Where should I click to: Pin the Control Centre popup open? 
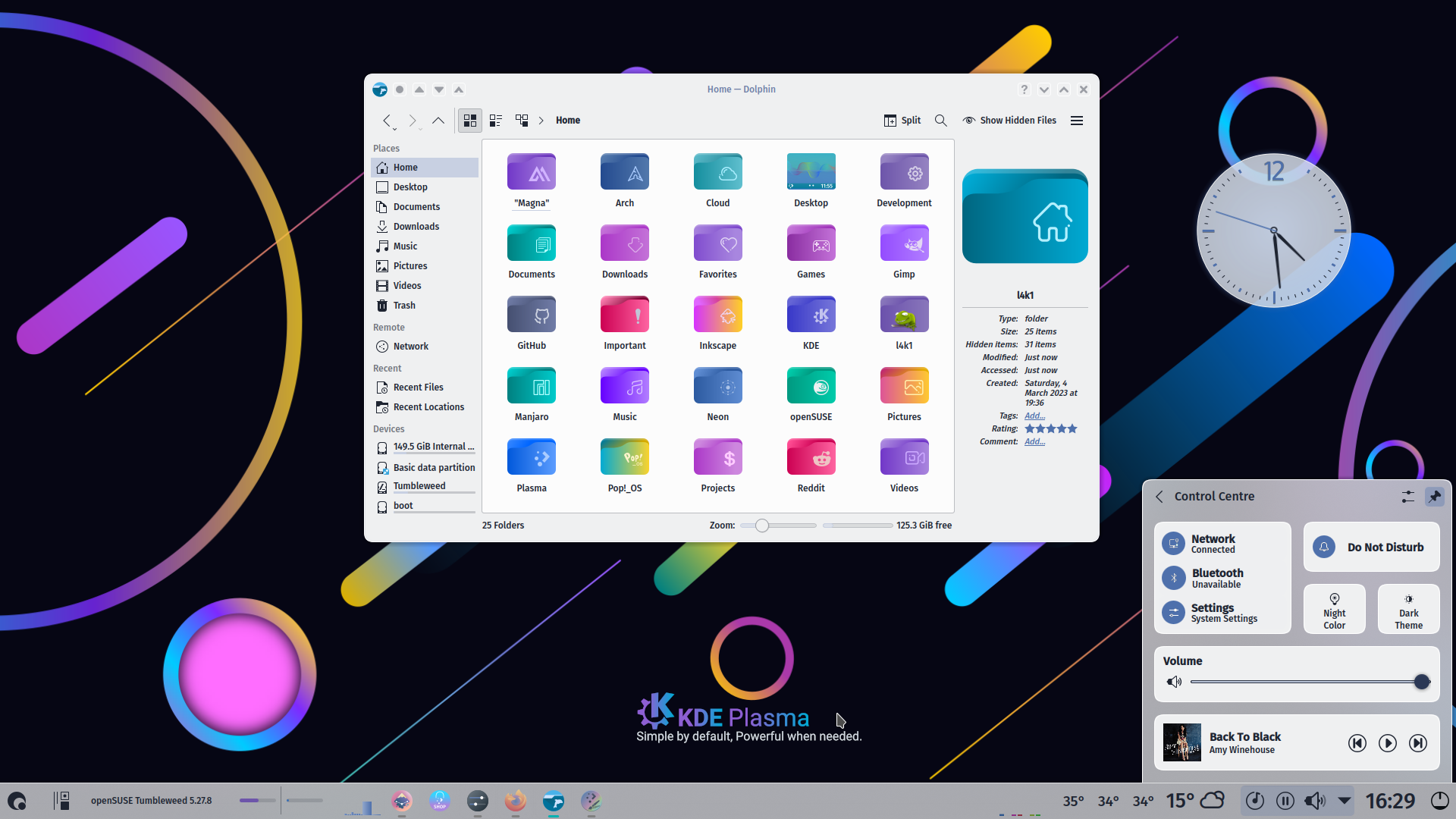pos(1434,497)
